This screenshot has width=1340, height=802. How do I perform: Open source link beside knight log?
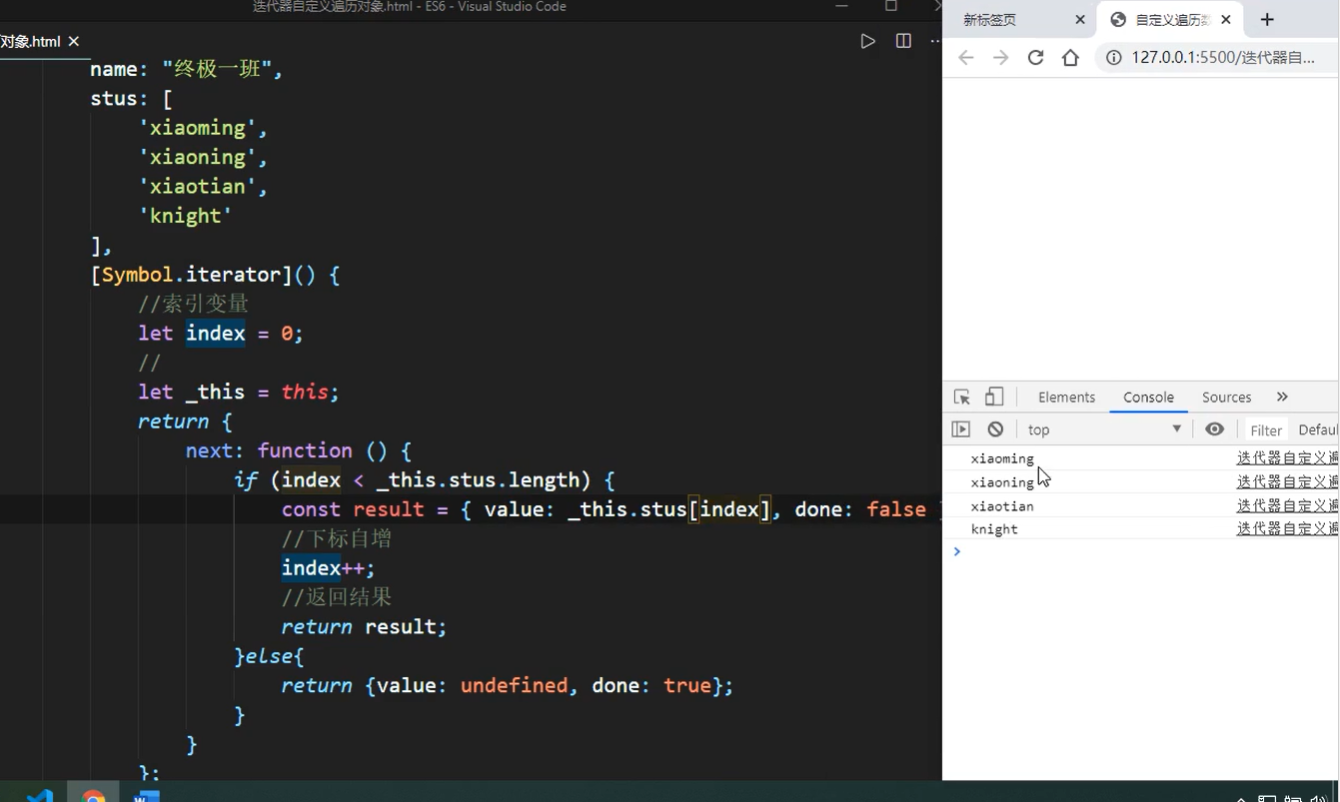pyautogui.click(x=1287, y=529)
